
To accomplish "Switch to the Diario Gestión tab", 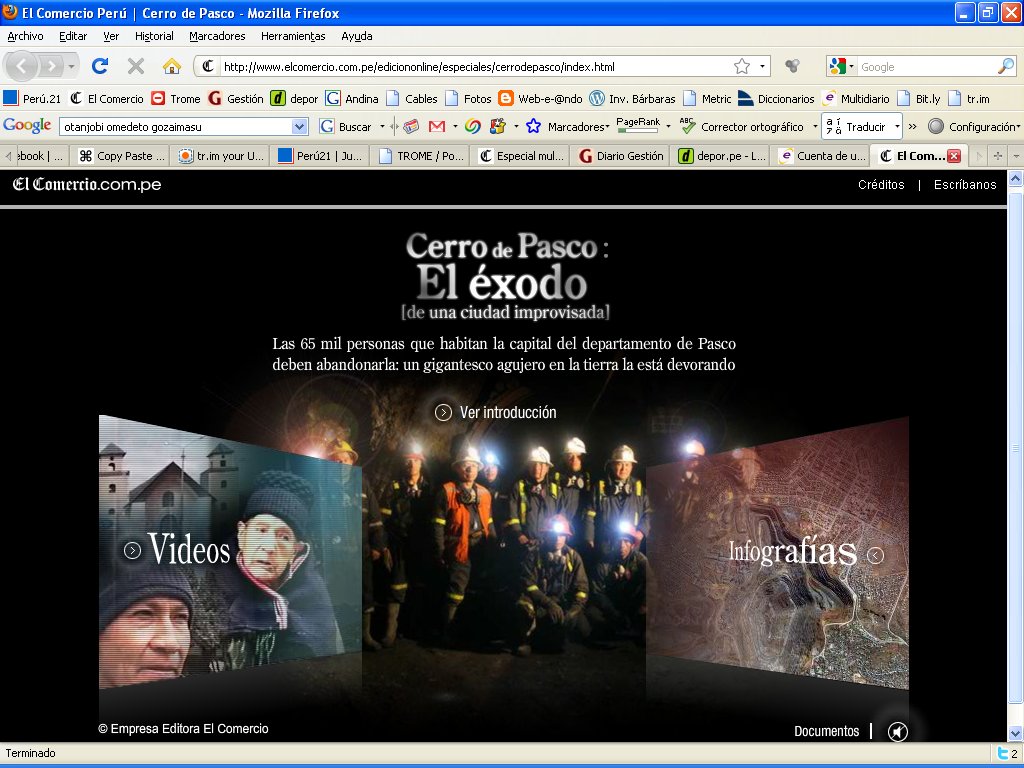I will pyautogui.click(x=620, y=156).
